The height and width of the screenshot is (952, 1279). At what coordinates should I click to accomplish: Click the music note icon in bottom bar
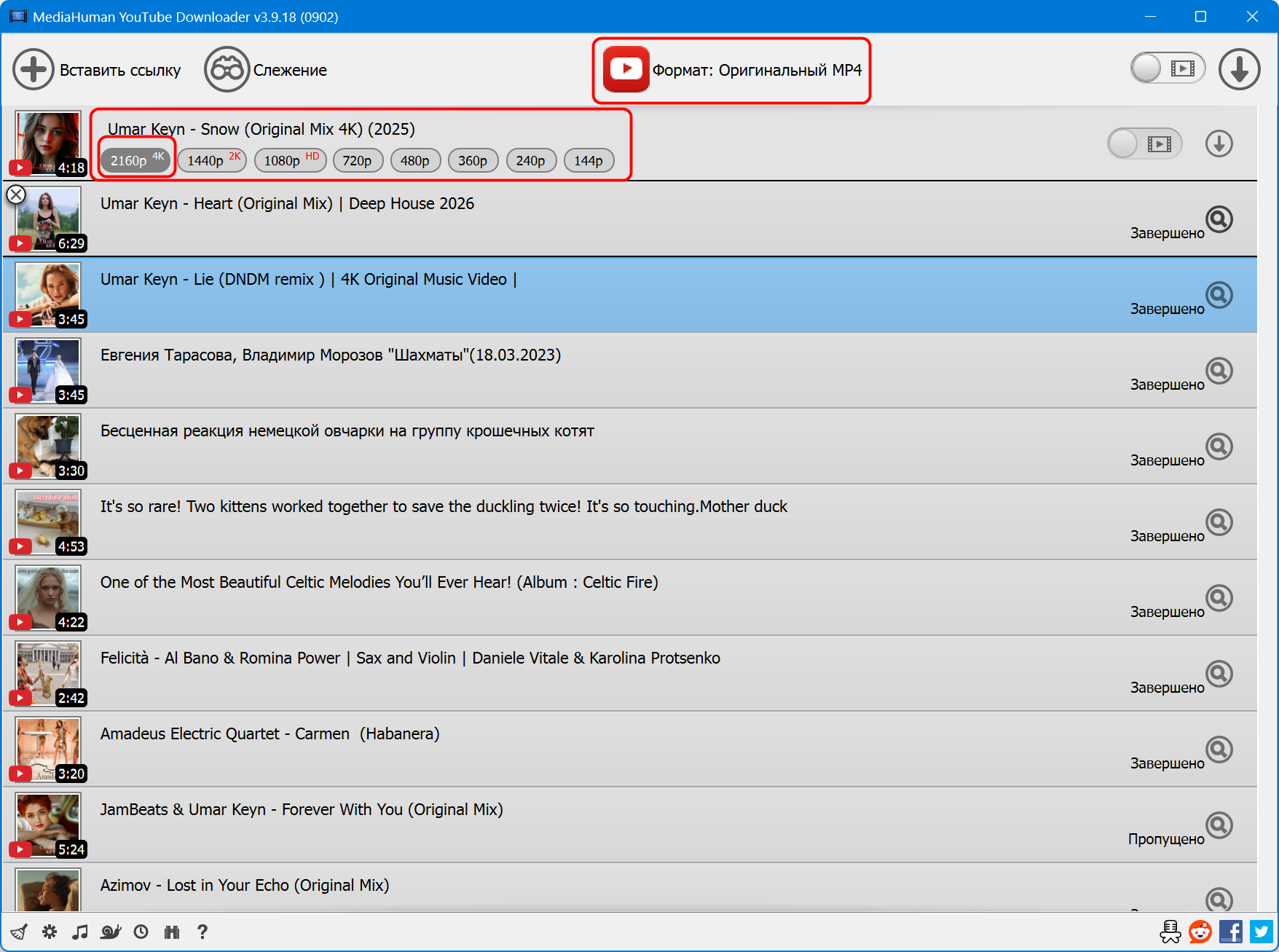point(80,932)
